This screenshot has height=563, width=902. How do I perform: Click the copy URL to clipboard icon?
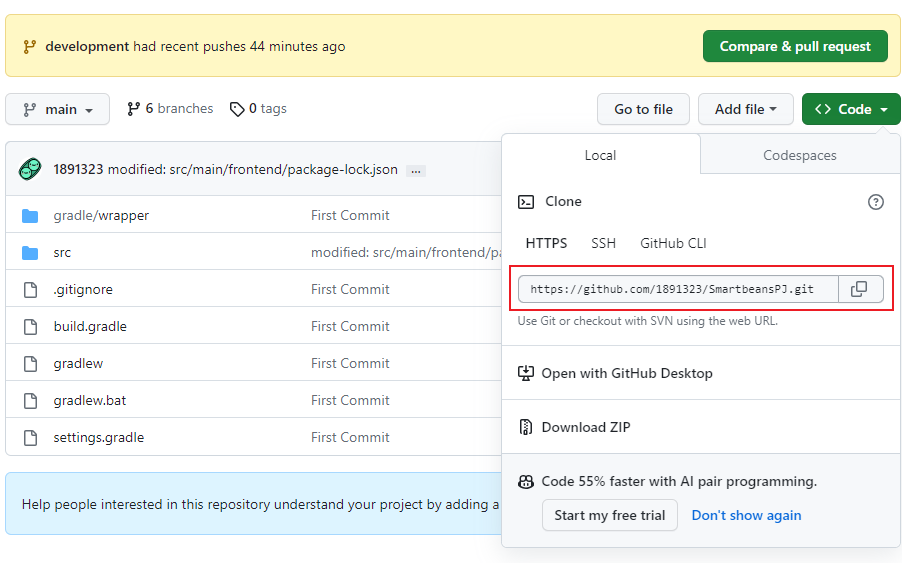click(859, 289)
